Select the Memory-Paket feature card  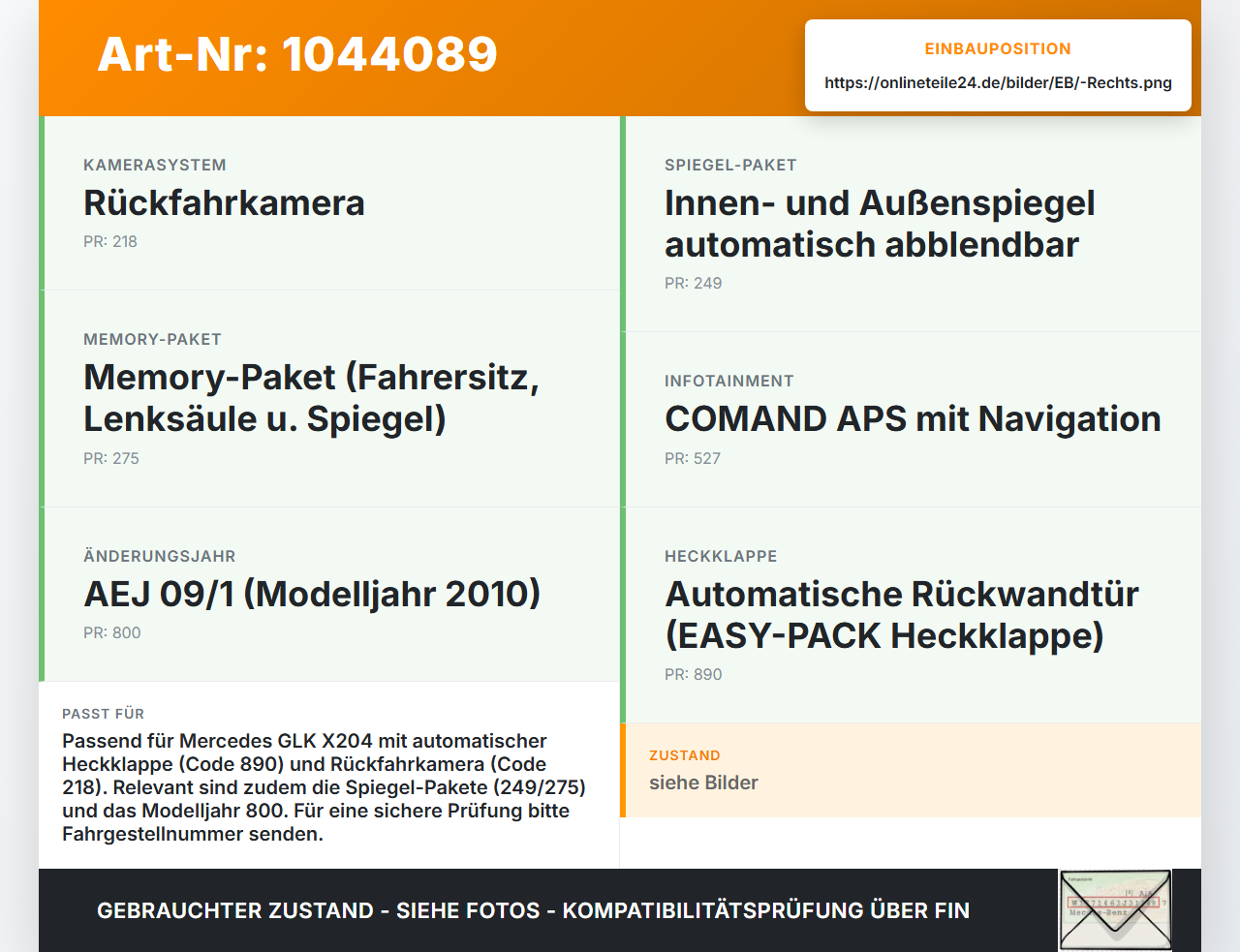coord(329,399)
